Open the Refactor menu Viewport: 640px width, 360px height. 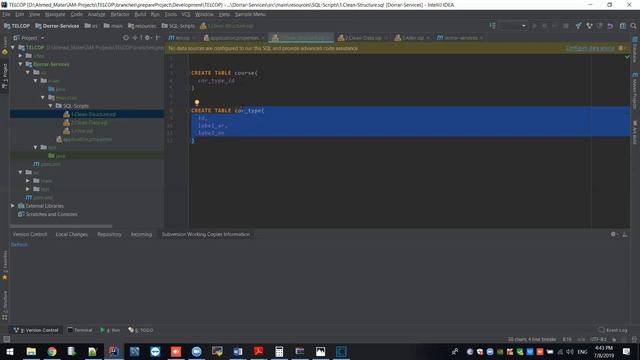pos(120,14)
